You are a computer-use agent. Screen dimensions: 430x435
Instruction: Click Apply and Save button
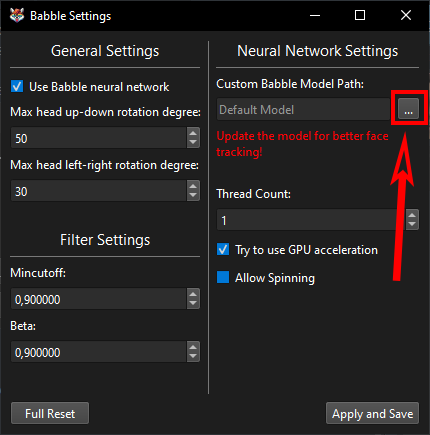point(372,413)
